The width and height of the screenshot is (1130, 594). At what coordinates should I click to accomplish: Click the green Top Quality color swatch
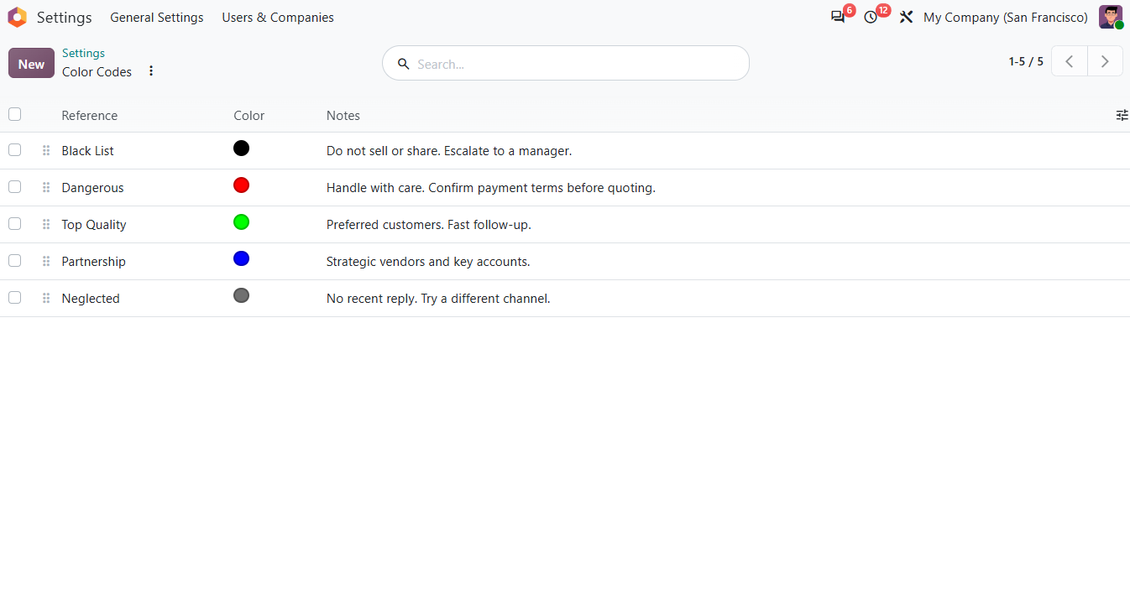click(x=241, y=222)
